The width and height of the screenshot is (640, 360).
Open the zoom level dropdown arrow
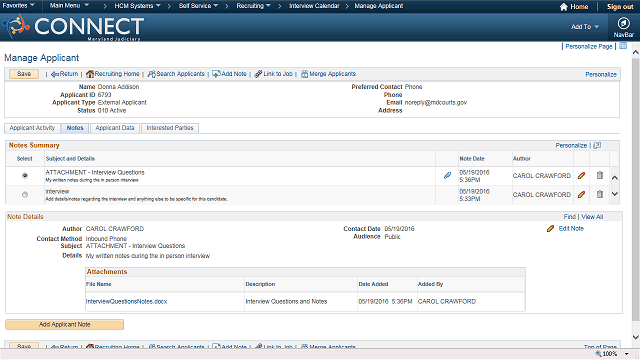pyautogui.click(x=627, y=354)
